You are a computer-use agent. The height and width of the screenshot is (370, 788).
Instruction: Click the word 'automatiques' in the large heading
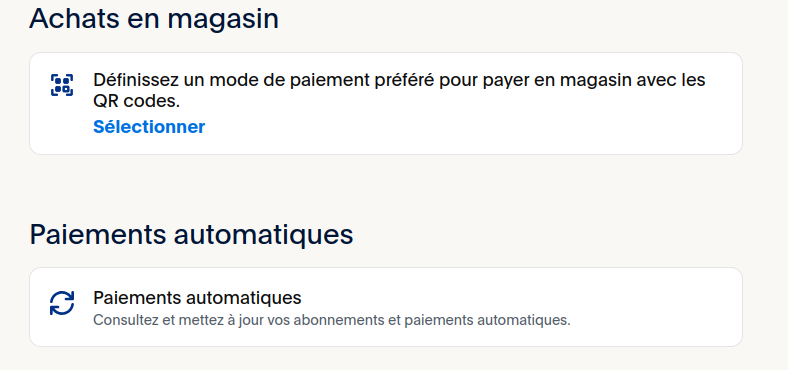tap(263, 234)
